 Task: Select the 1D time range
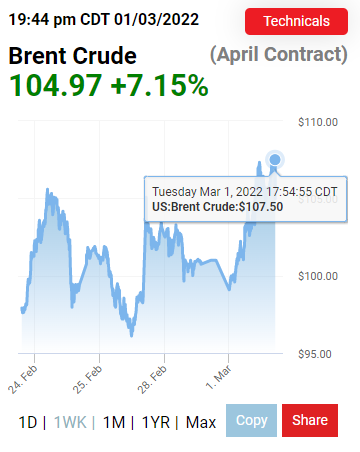pyautogui.click(x=28, y=422)
